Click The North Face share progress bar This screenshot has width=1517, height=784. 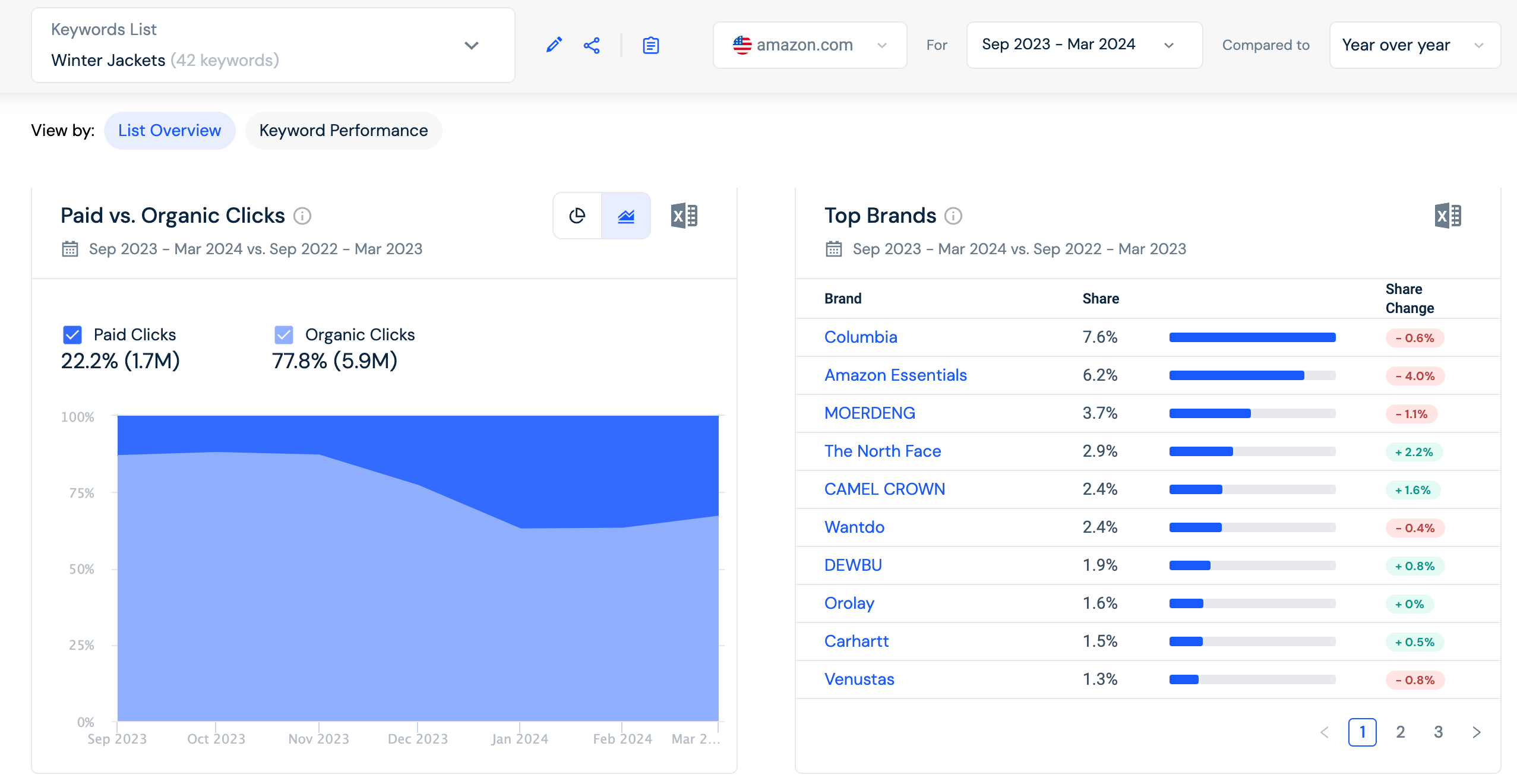click(1252, 451)
